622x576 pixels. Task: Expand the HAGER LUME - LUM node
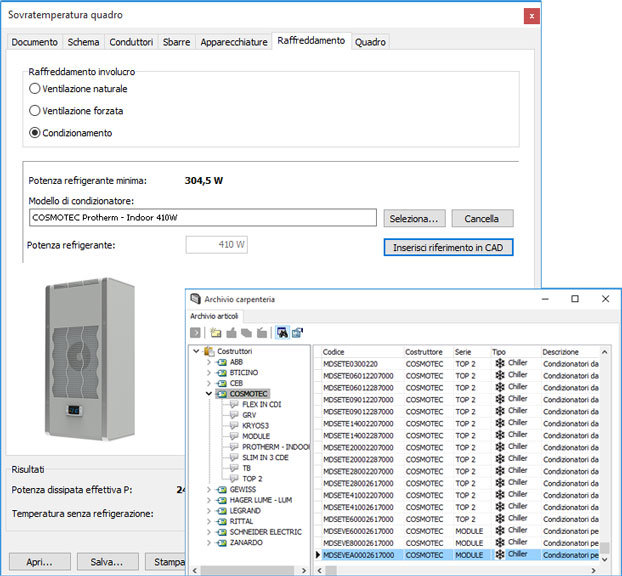click(x=209, y=500)
